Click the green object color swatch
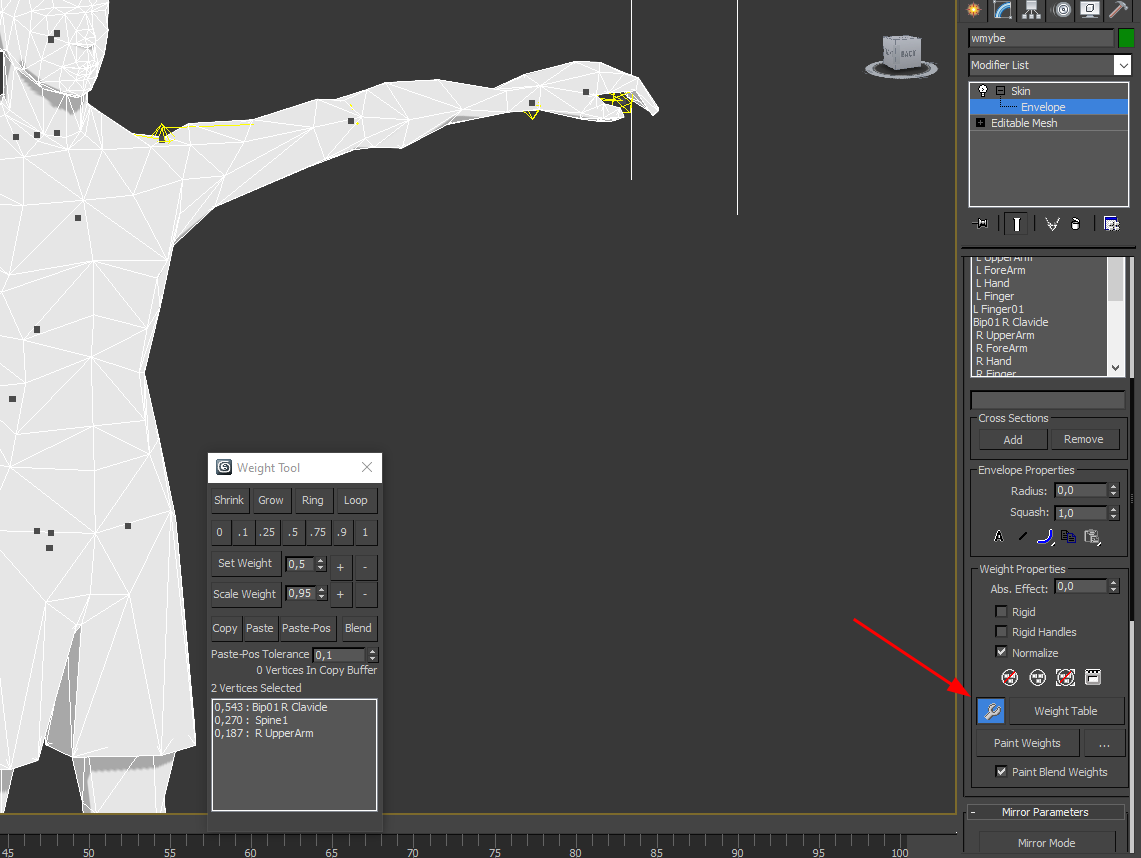The image size is (1141, 858). (1126, 38)
